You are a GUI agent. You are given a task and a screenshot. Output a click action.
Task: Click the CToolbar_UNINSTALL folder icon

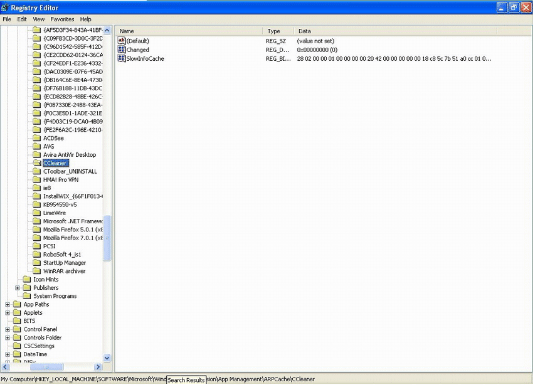click(37, 171)
